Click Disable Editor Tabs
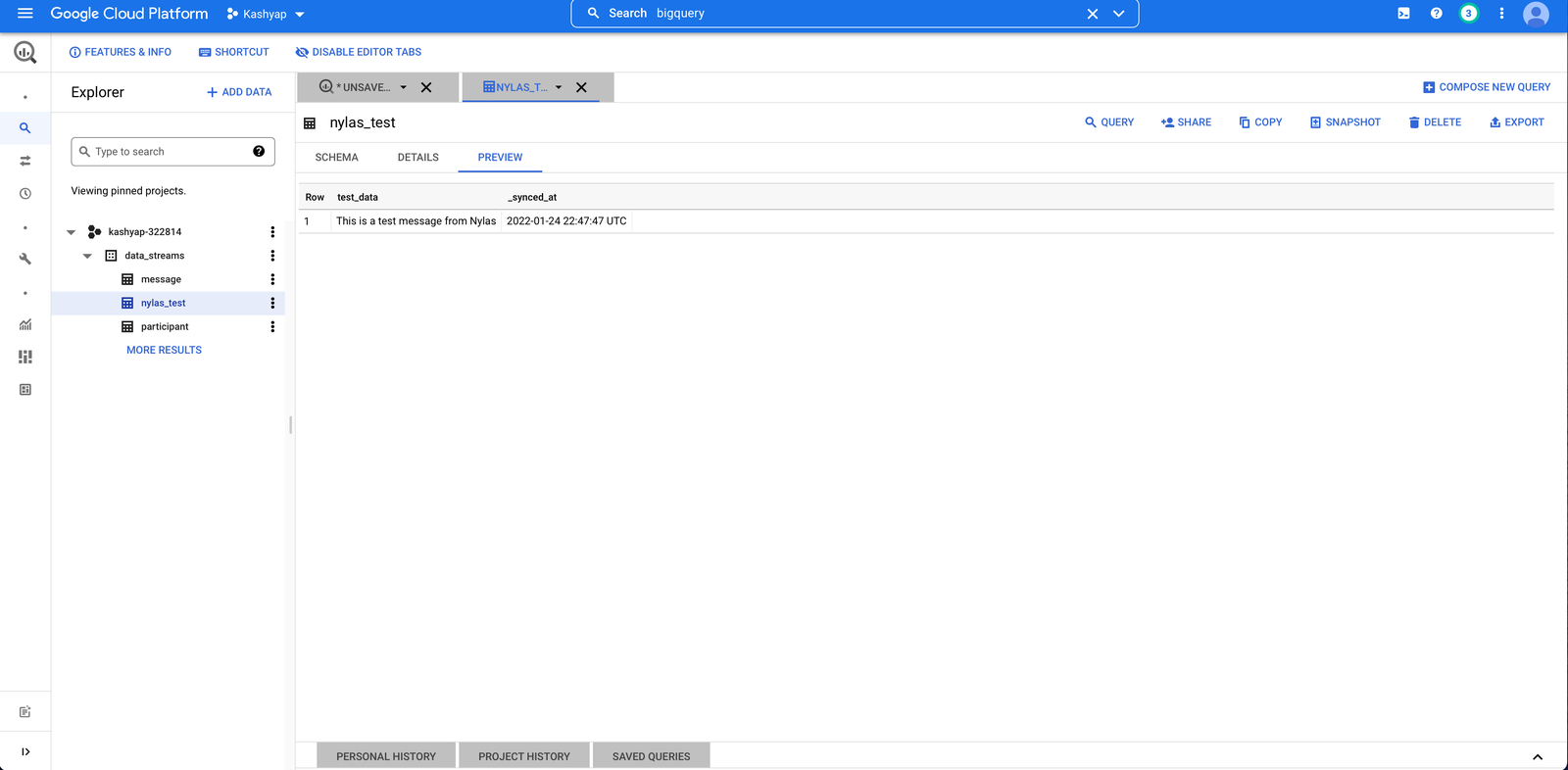The image size is (1568, 770). click(359, 52)
